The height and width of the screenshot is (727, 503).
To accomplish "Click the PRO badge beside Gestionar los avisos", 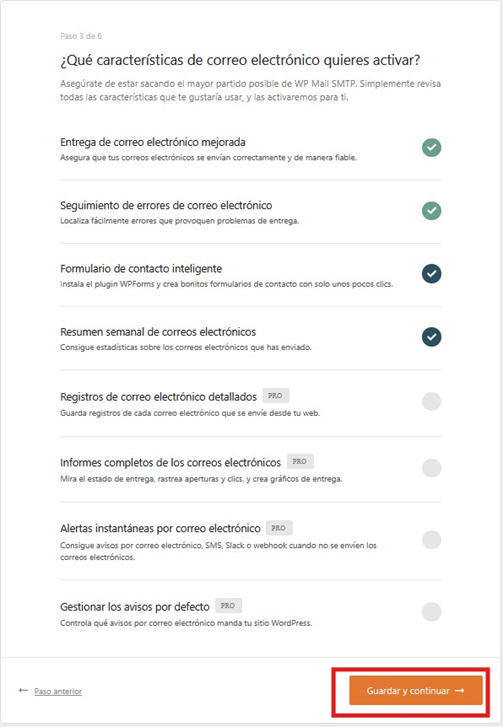I will [228, 606].
